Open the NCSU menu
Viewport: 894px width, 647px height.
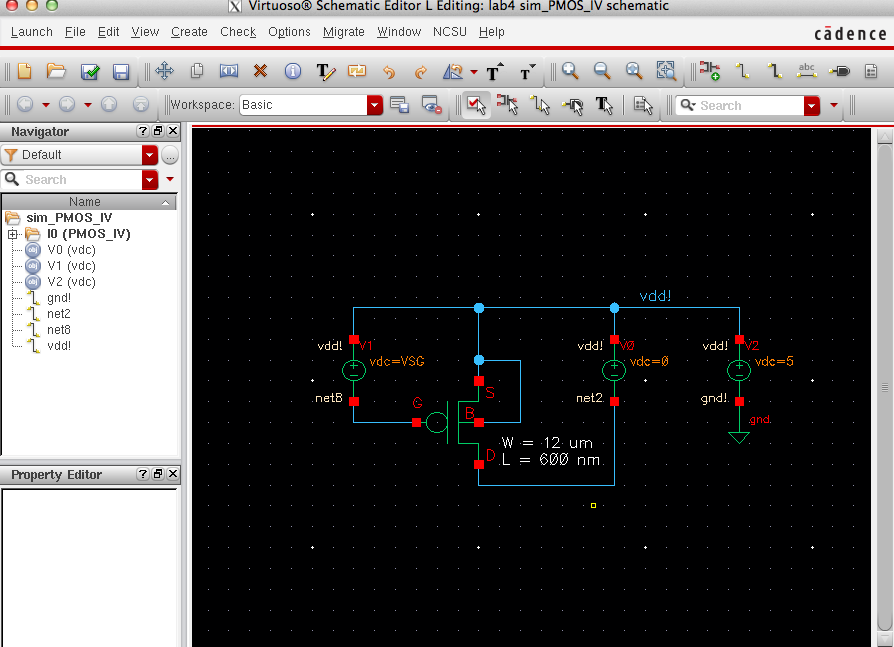coord(450,32)
